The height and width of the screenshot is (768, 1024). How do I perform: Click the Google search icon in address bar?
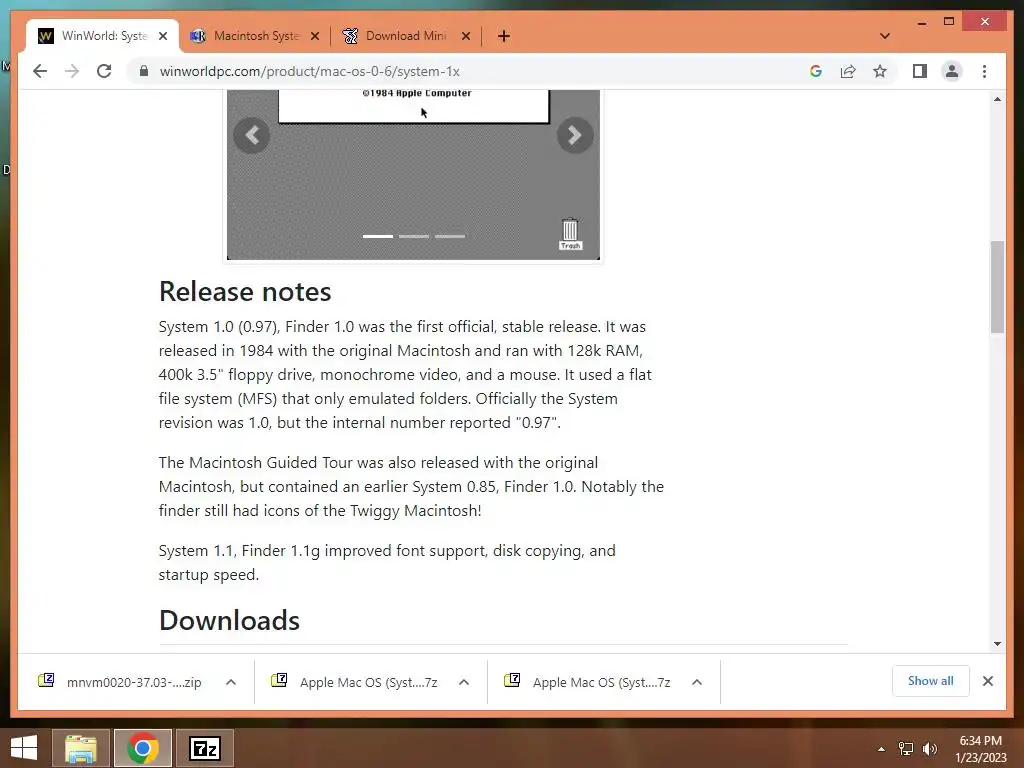(x=816, y=71)
